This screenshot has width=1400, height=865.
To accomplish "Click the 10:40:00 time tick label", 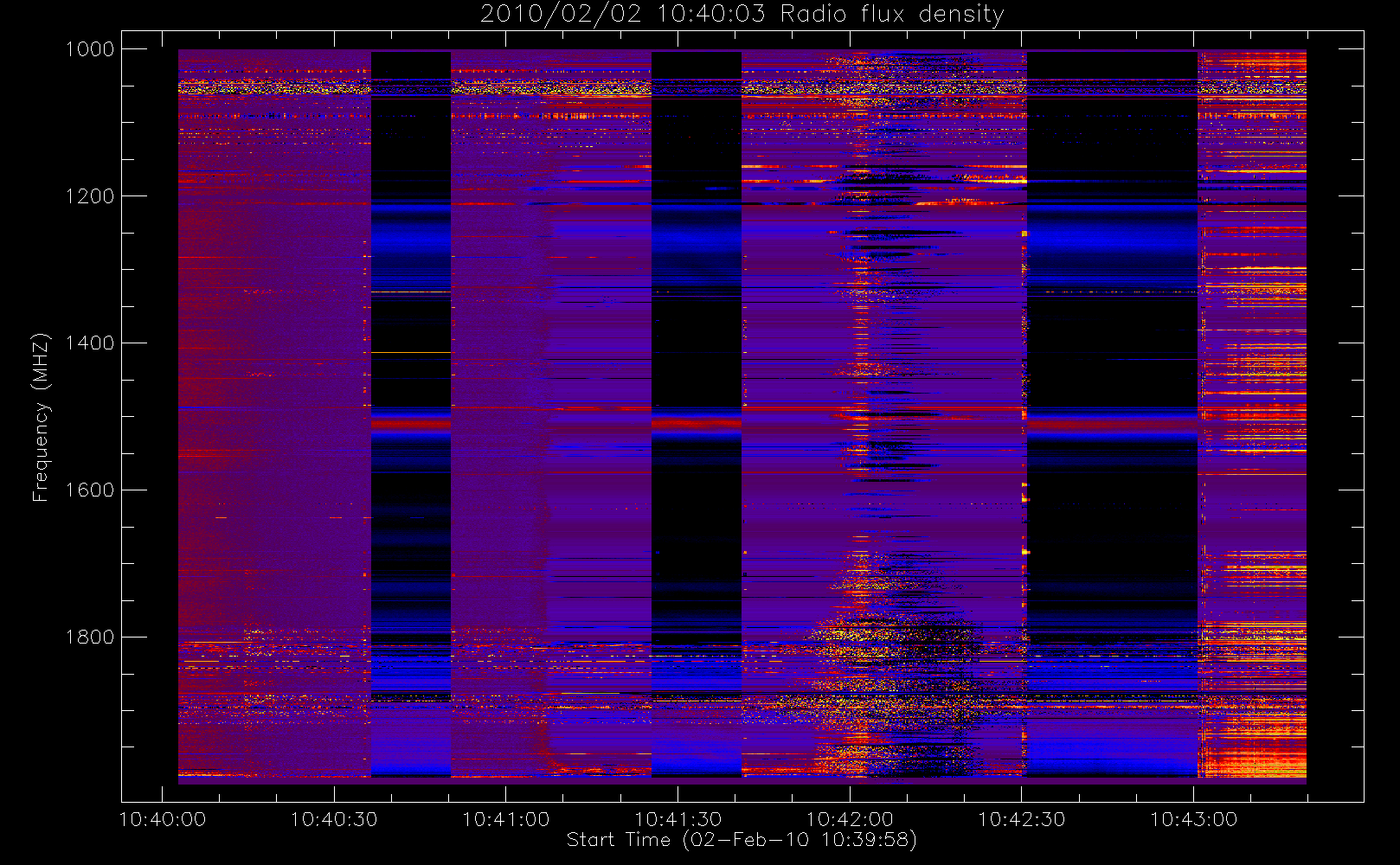I will [x=163, y=819].
